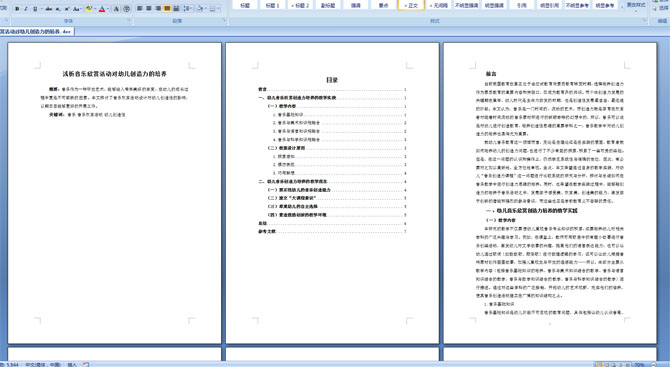
Task: Select the 正文 style in the gallery
Action: tap(411, 6)
